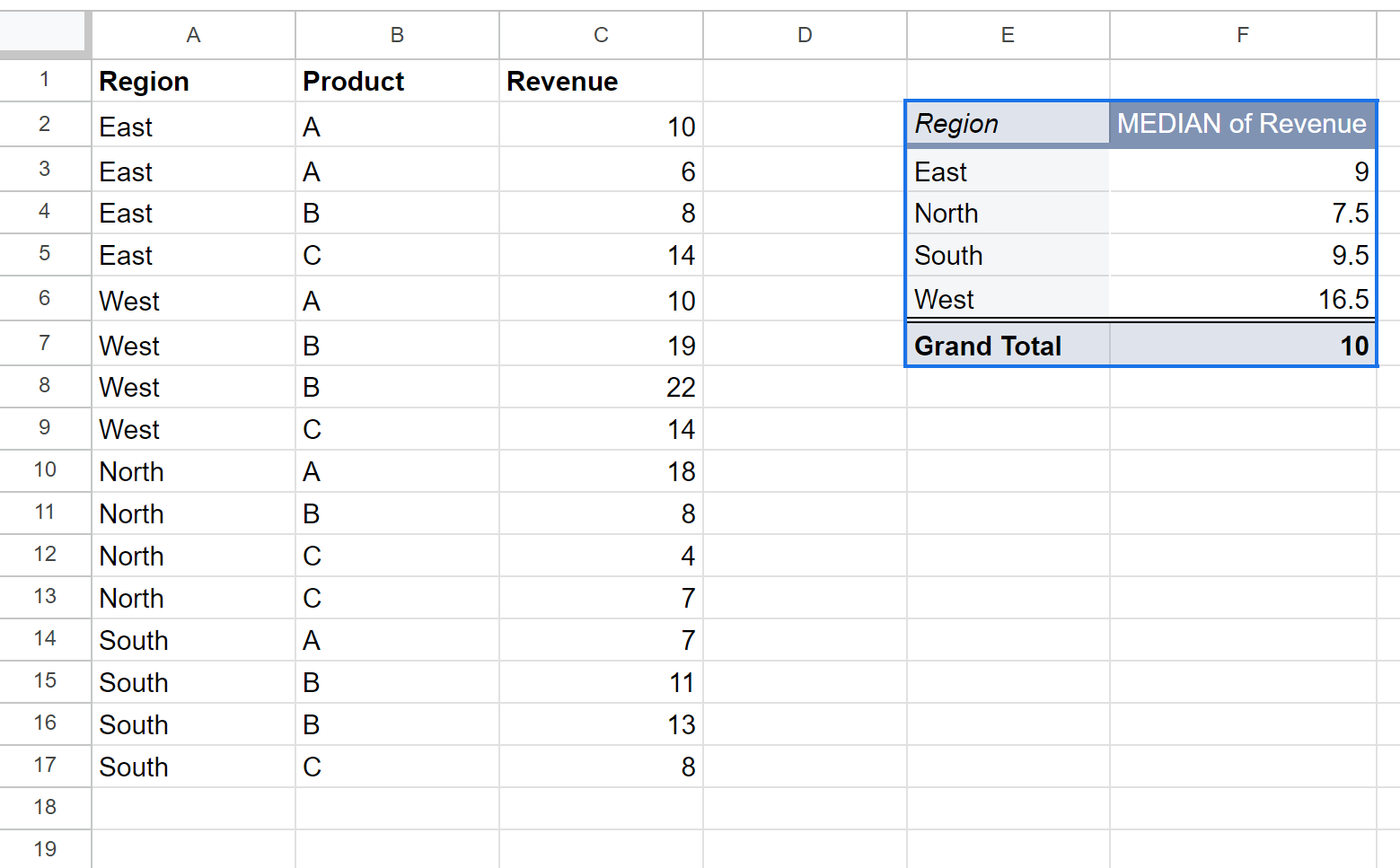The height and width of the screenshot is (868, 1400).
Task: Select column F header
Action: click(1243, 35)
